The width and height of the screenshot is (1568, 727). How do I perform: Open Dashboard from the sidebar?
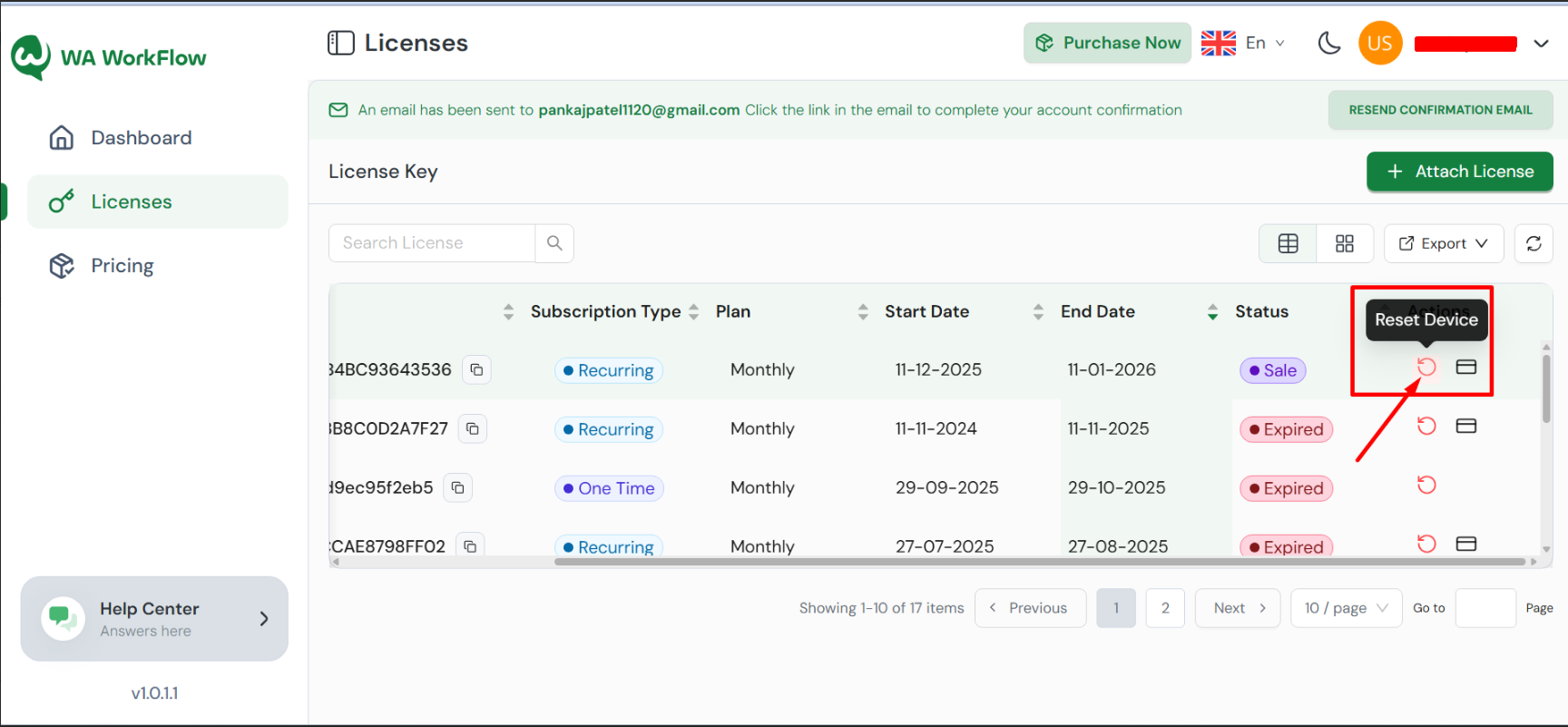142,138
